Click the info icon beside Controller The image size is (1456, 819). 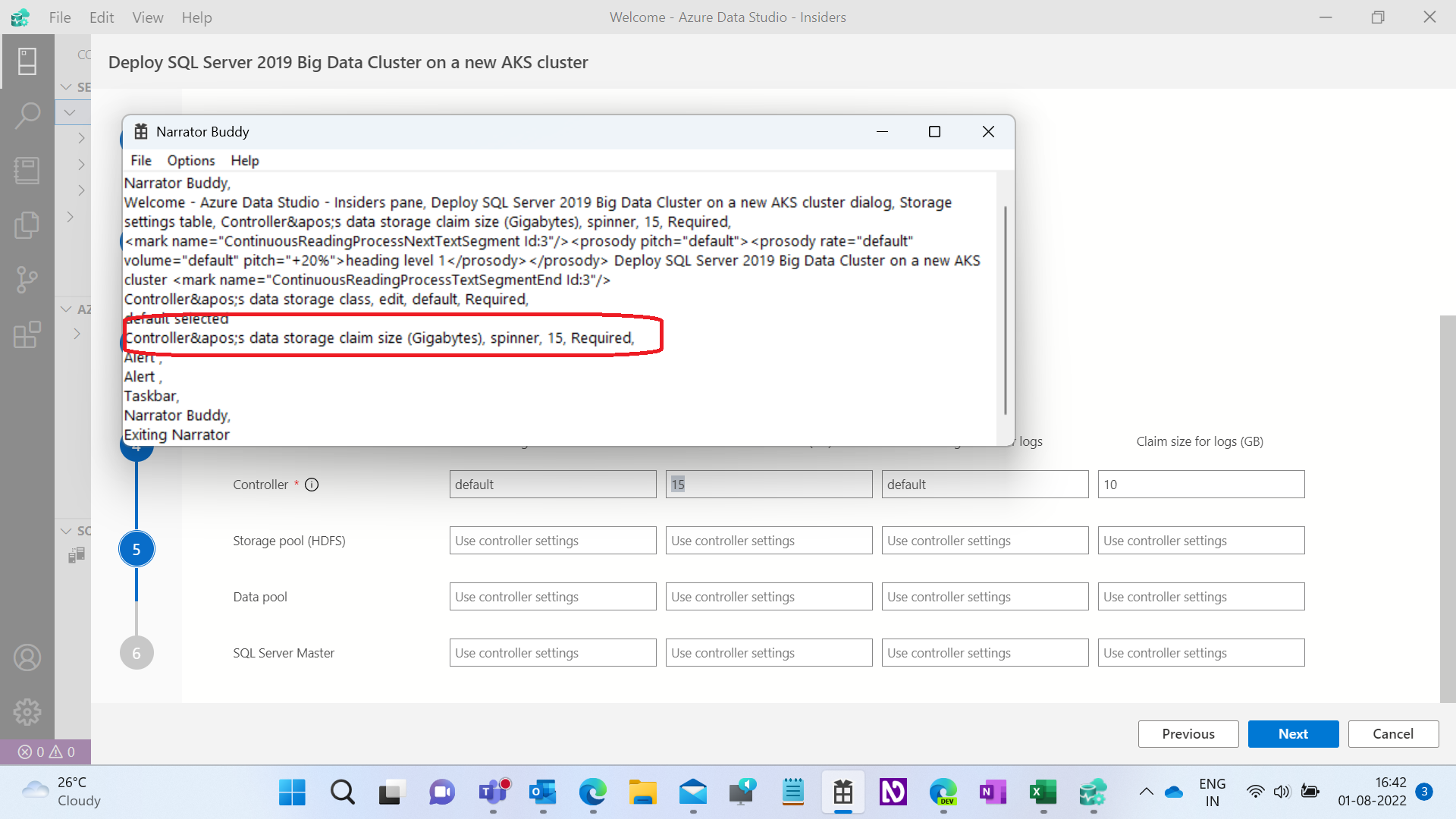(x=312, y=485)
